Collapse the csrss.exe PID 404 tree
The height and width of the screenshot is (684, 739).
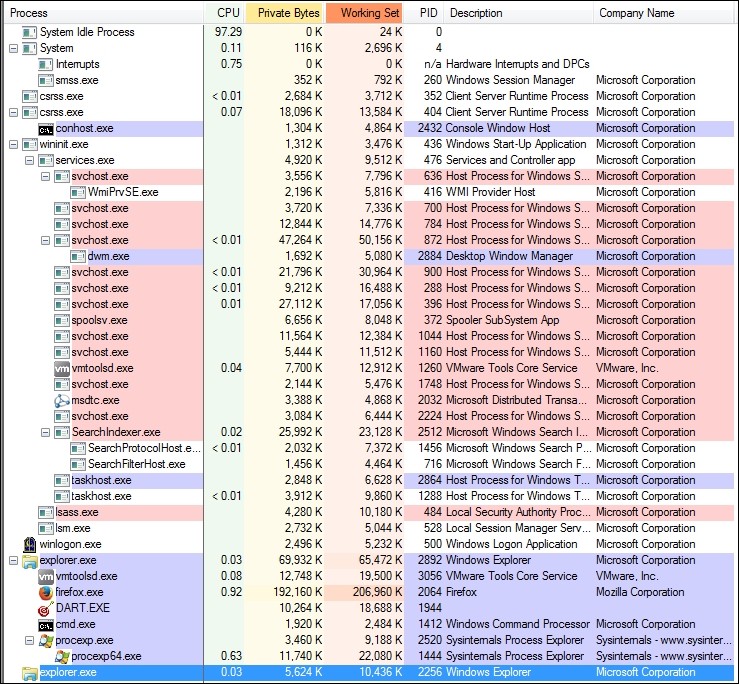14,113
